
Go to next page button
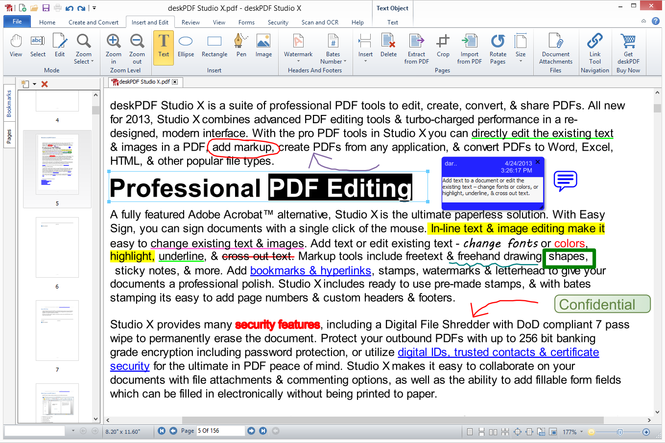coord(251,431)
